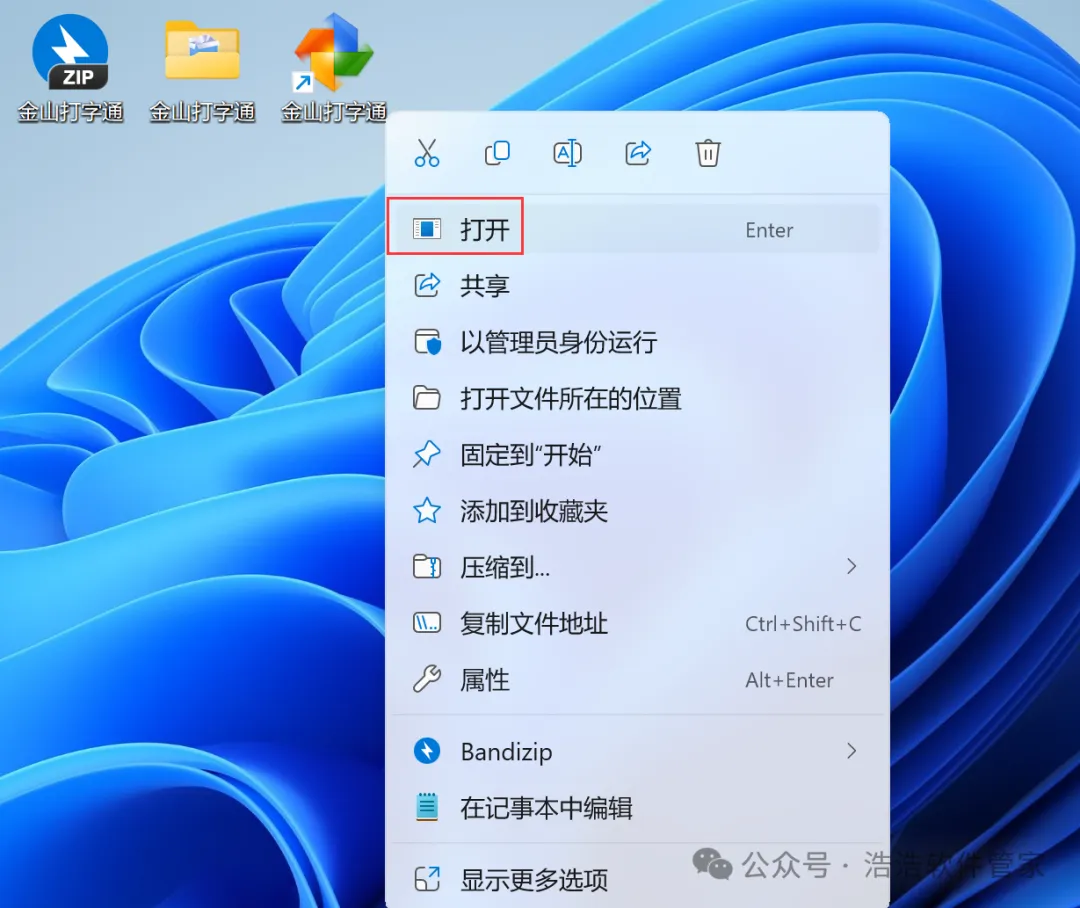This screenshot has width=1080, height=908.
Task: Click the Rename icon in context menu
Action: pyautogui.click(x=568, y=153)
